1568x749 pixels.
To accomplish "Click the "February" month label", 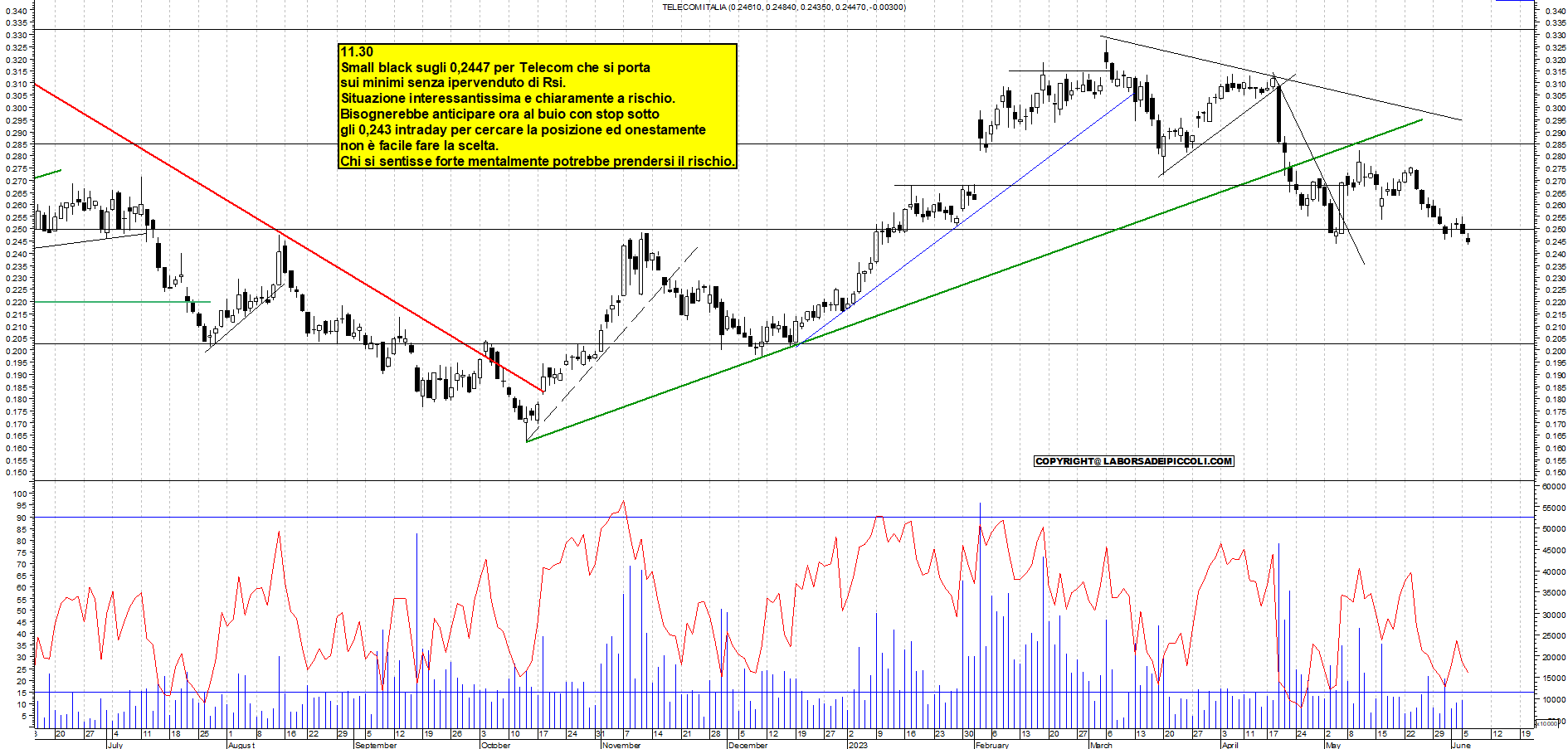I will [992, 745].
